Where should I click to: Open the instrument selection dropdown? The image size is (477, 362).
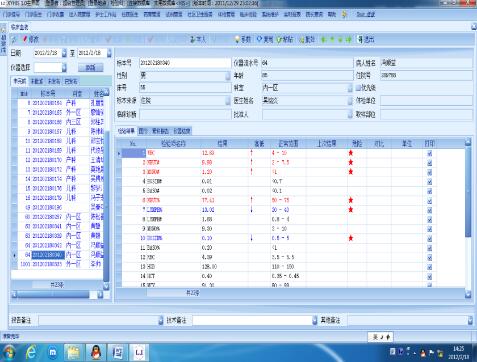[x=64, y=68]
